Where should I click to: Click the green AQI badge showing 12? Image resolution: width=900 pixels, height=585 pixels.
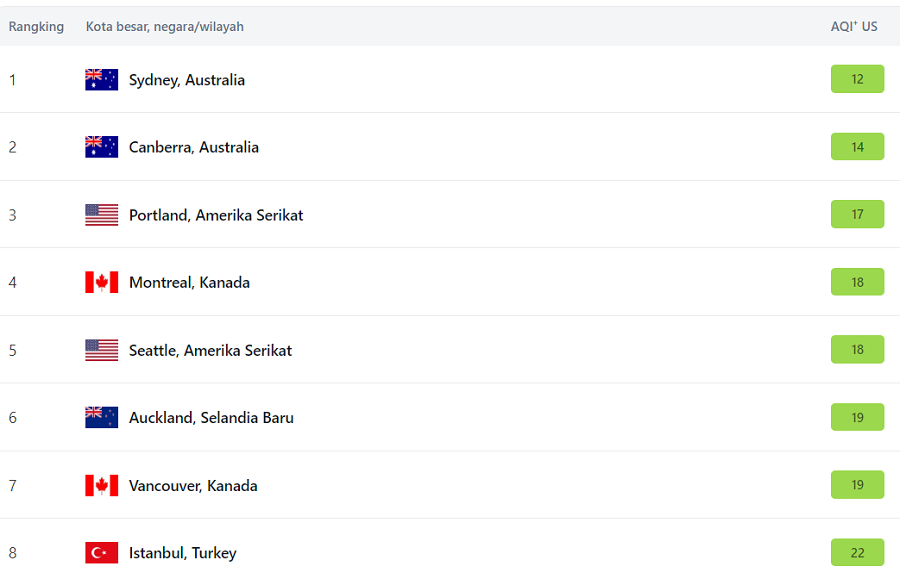(857, 79)
